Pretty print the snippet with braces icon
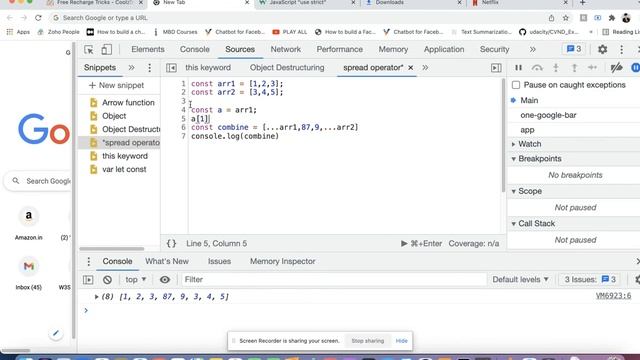Screen dimensions: 640x360 point(171,244)
